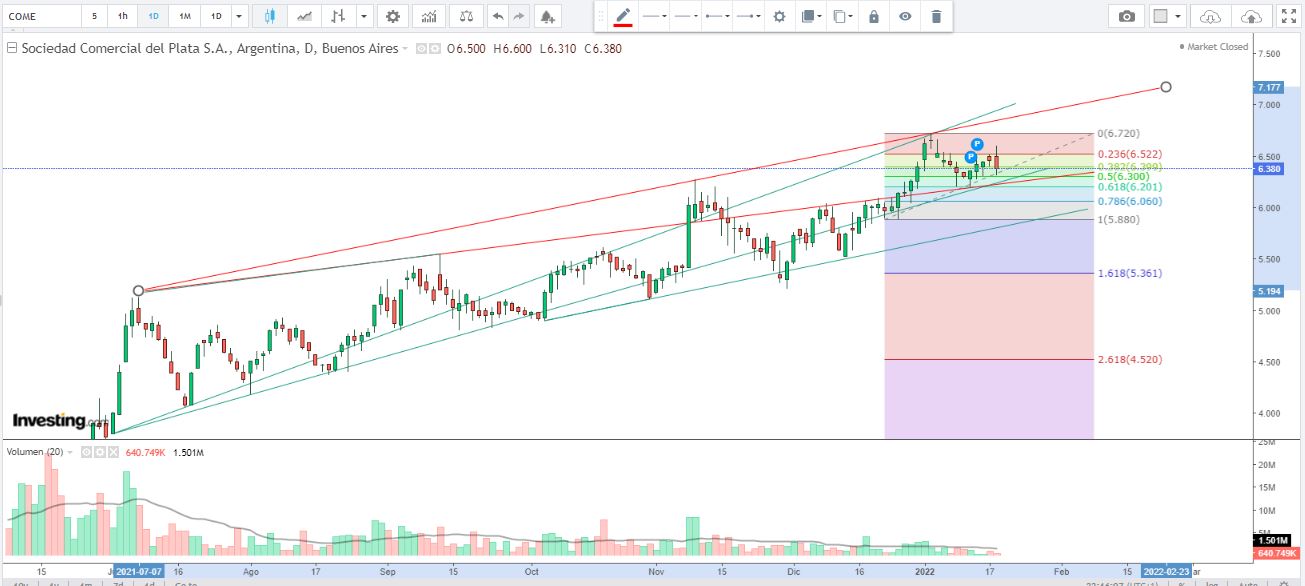1305x586 pixels.
Task: Switch to the 1h timeframe
Action: pyautogui.click(x=122, y=16)
